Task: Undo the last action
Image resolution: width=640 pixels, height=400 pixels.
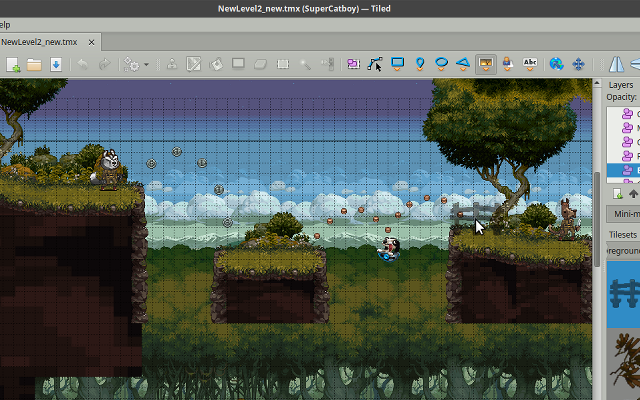Action: (x=83, y=64)
